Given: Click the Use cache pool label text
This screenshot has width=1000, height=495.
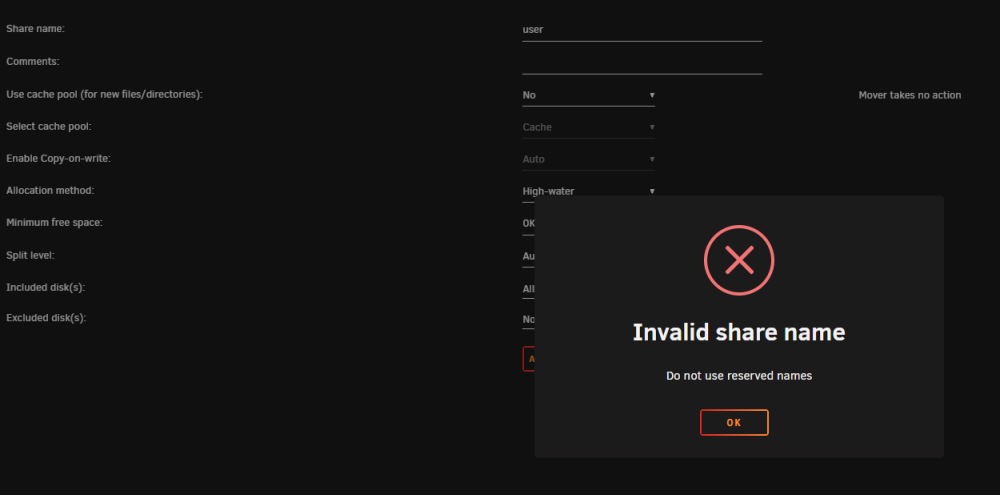Looking at the screenshot, I should (x=105, y=94).
